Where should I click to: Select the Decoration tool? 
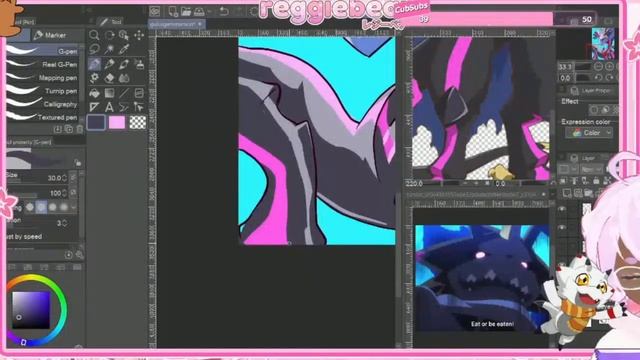(94, 78)
